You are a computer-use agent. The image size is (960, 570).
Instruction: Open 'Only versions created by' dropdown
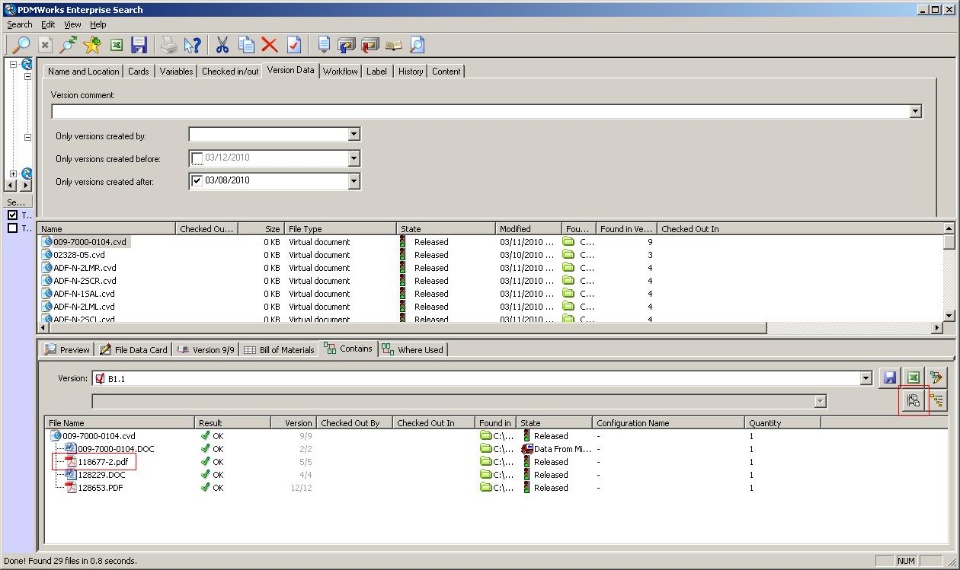(x=353, y=134)
